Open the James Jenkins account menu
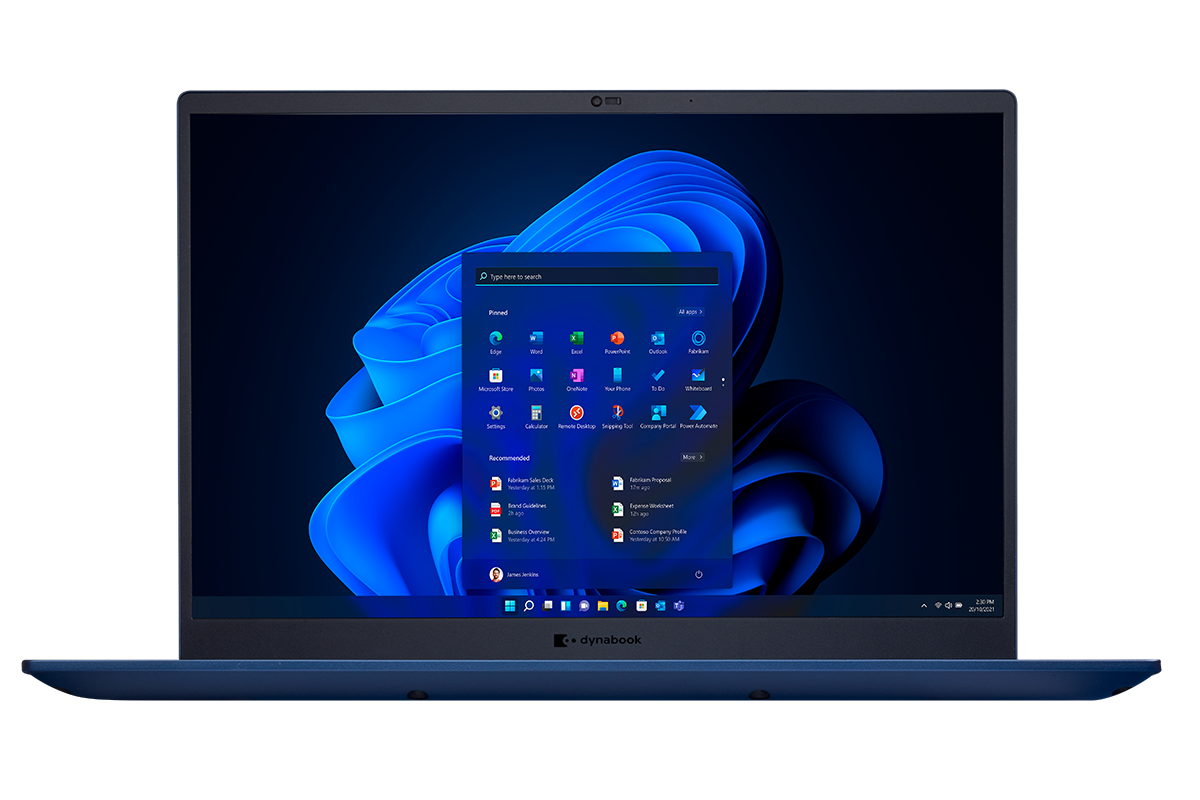The height and width of the screenshot is (800, 1200). coord(514,574)
